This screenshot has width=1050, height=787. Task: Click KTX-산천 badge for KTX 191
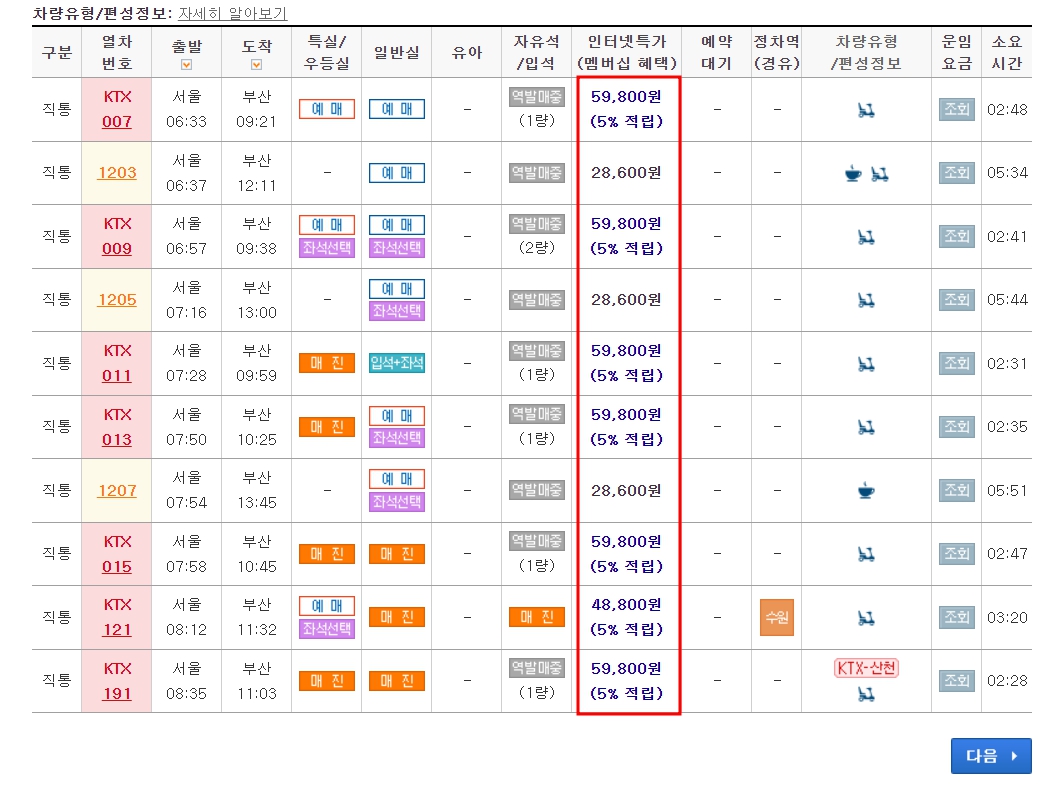[866, 668]
